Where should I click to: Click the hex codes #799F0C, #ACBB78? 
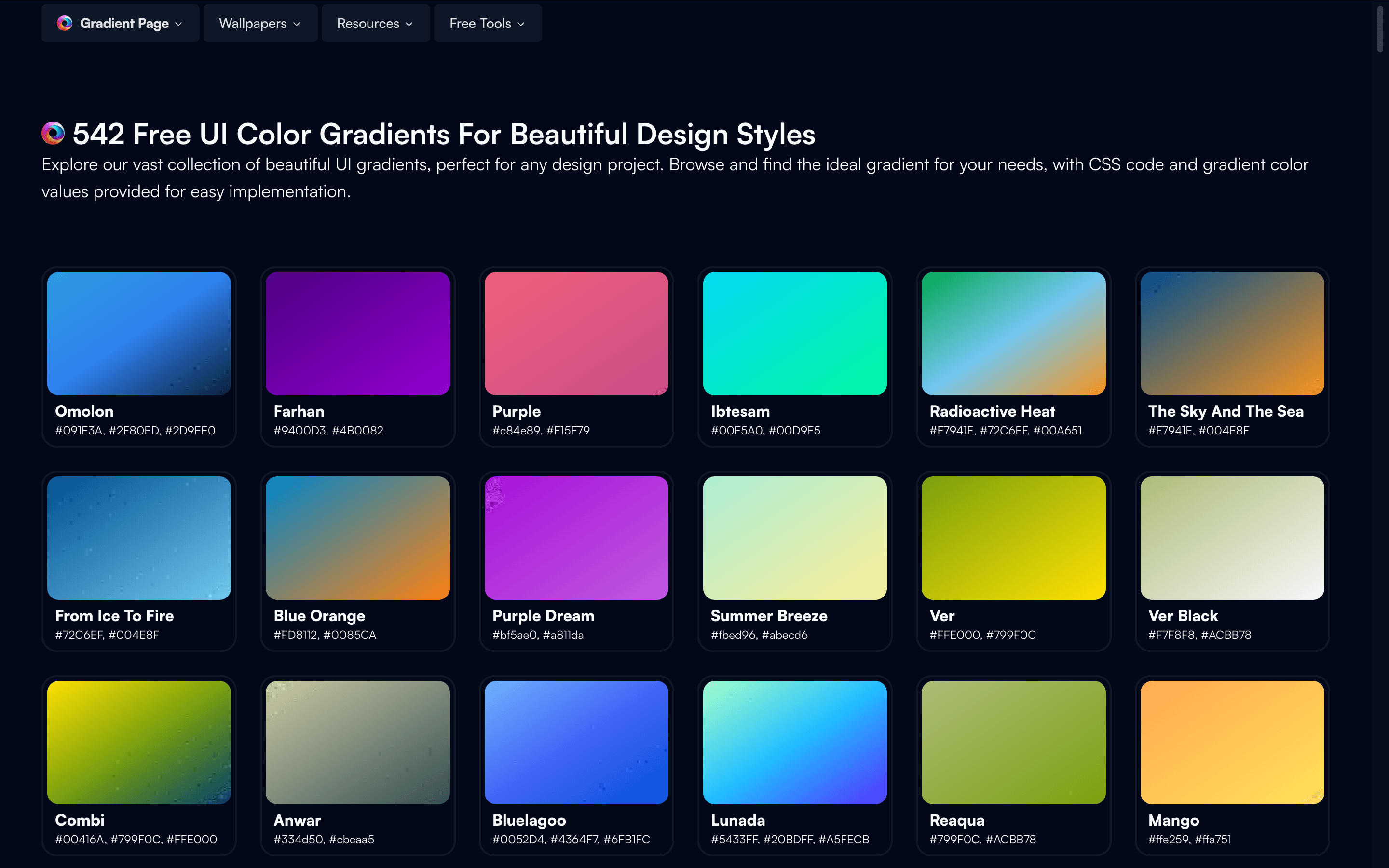(x=983, y=839)
